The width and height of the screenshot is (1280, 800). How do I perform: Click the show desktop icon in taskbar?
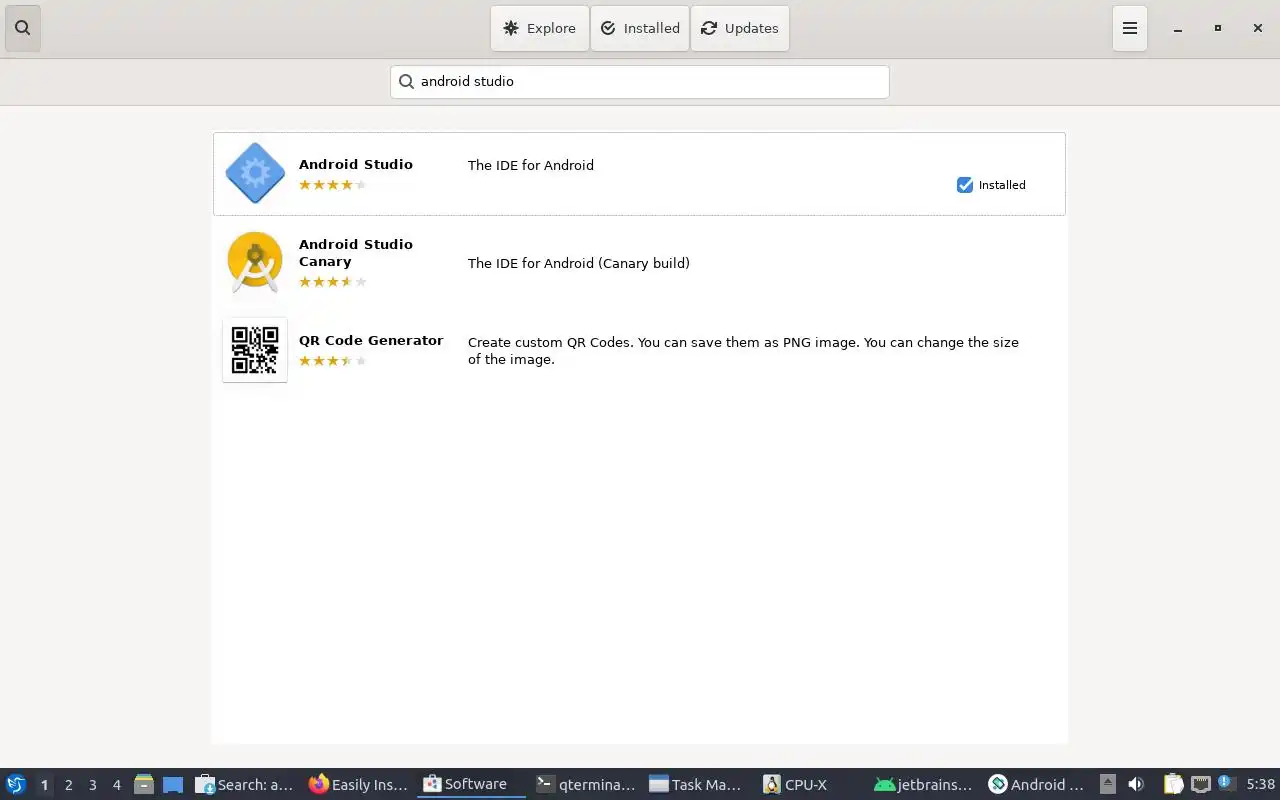173,785
